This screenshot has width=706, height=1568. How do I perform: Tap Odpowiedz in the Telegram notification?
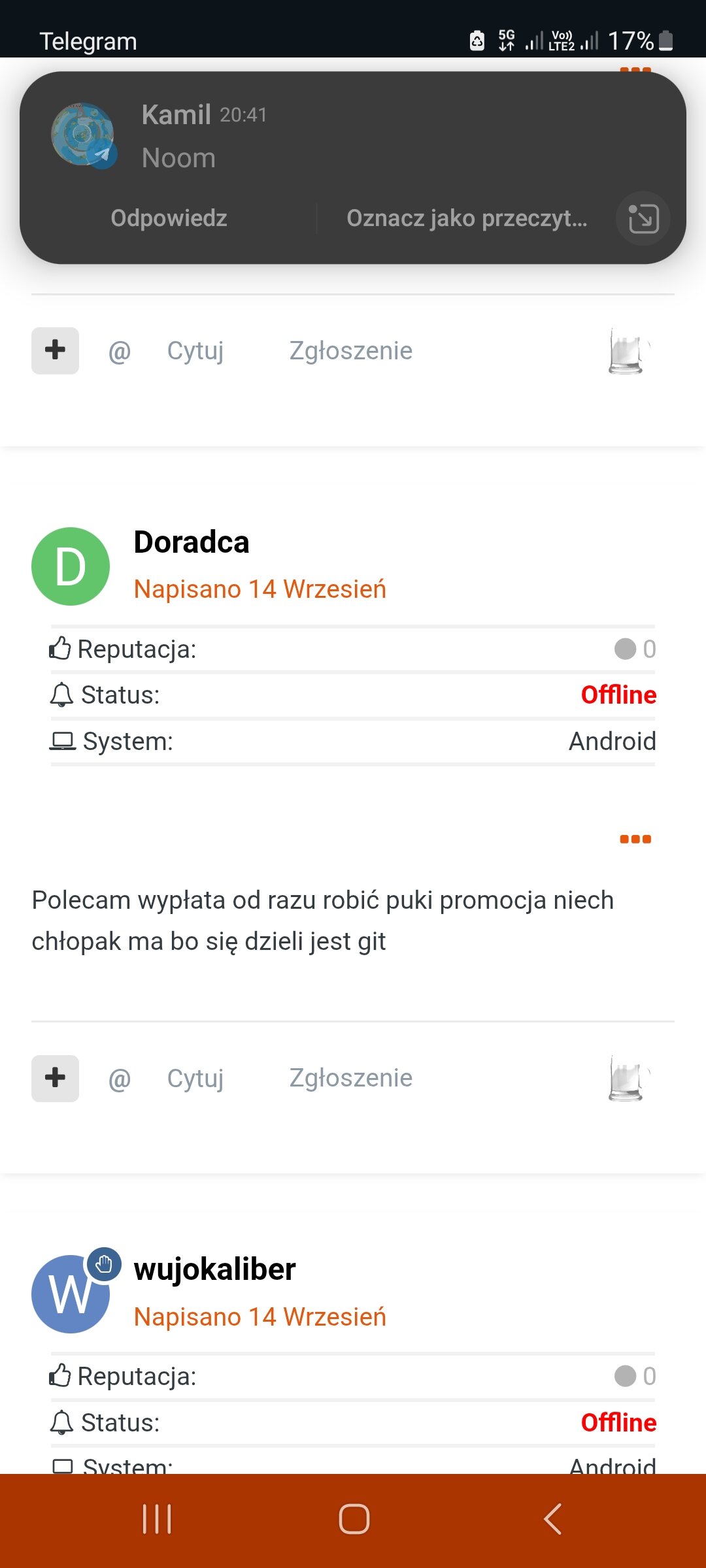tap(169, 218)
